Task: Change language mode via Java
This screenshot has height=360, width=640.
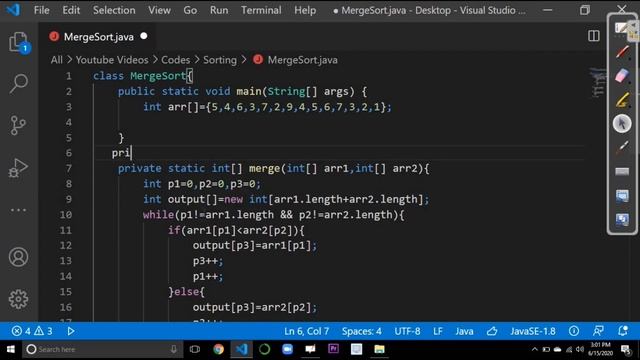Action: coord(464,331)
